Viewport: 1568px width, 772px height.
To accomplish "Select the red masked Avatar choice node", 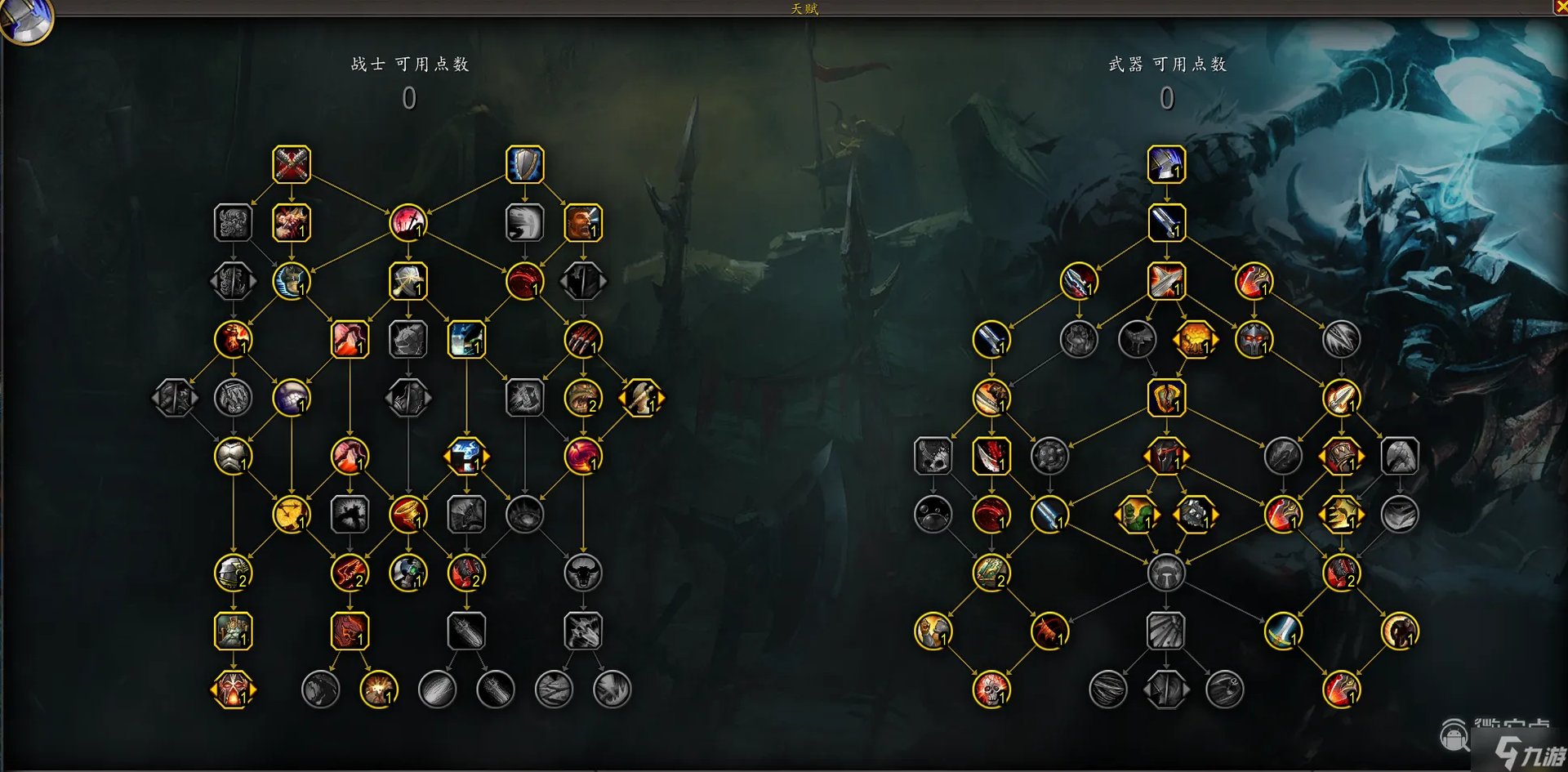I will pyautogui.click(x=234, y=689).
